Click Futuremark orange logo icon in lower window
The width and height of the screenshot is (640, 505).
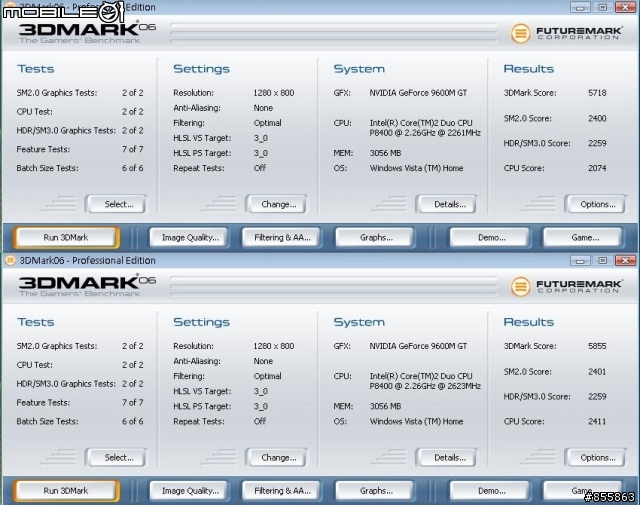pos(520,287)
